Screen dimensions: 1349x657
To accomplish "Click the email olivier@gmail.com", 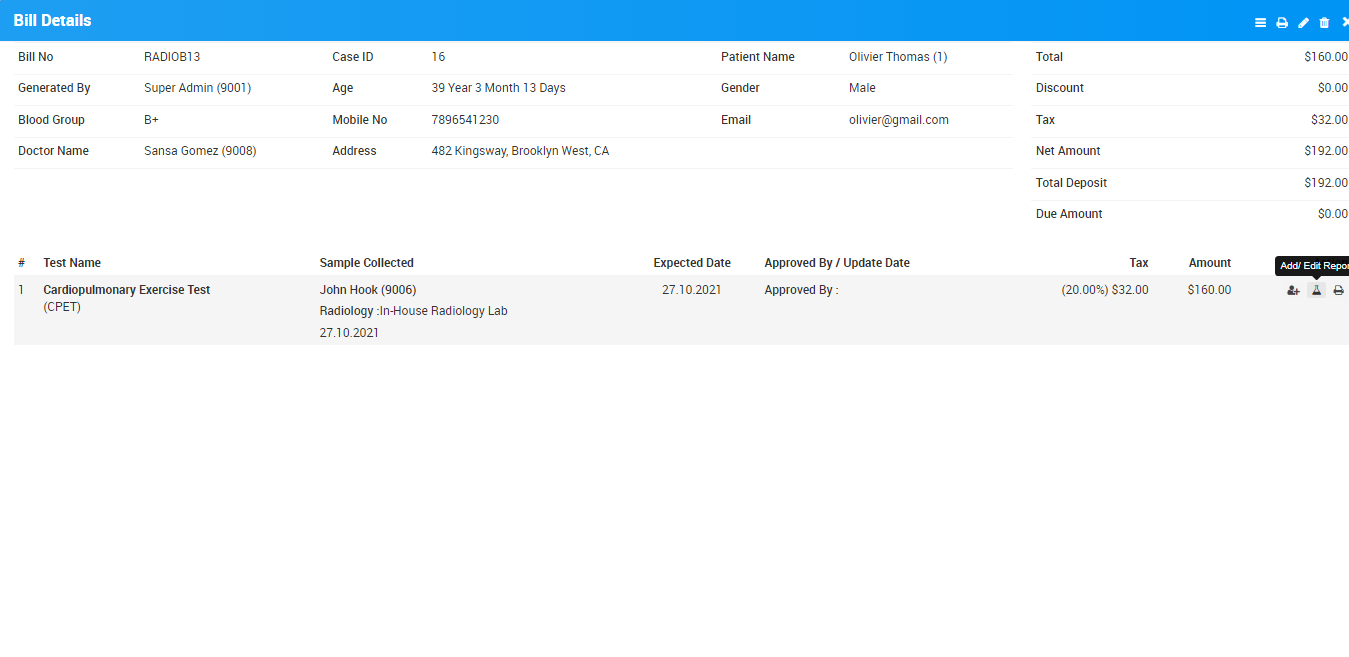I will (x=898, y=120).
